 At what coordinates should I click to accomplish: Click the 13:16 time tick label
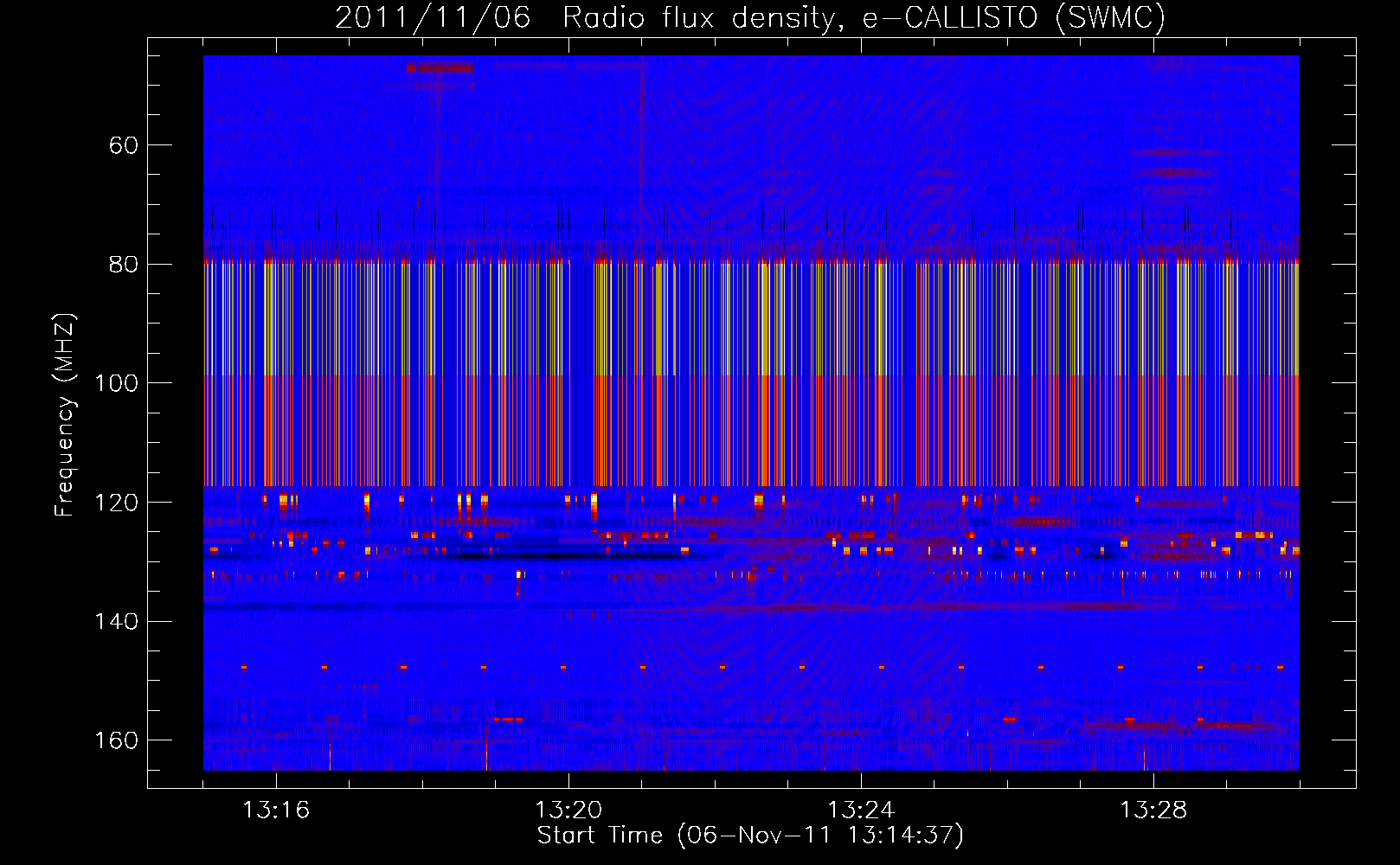[x=276, y=811]
